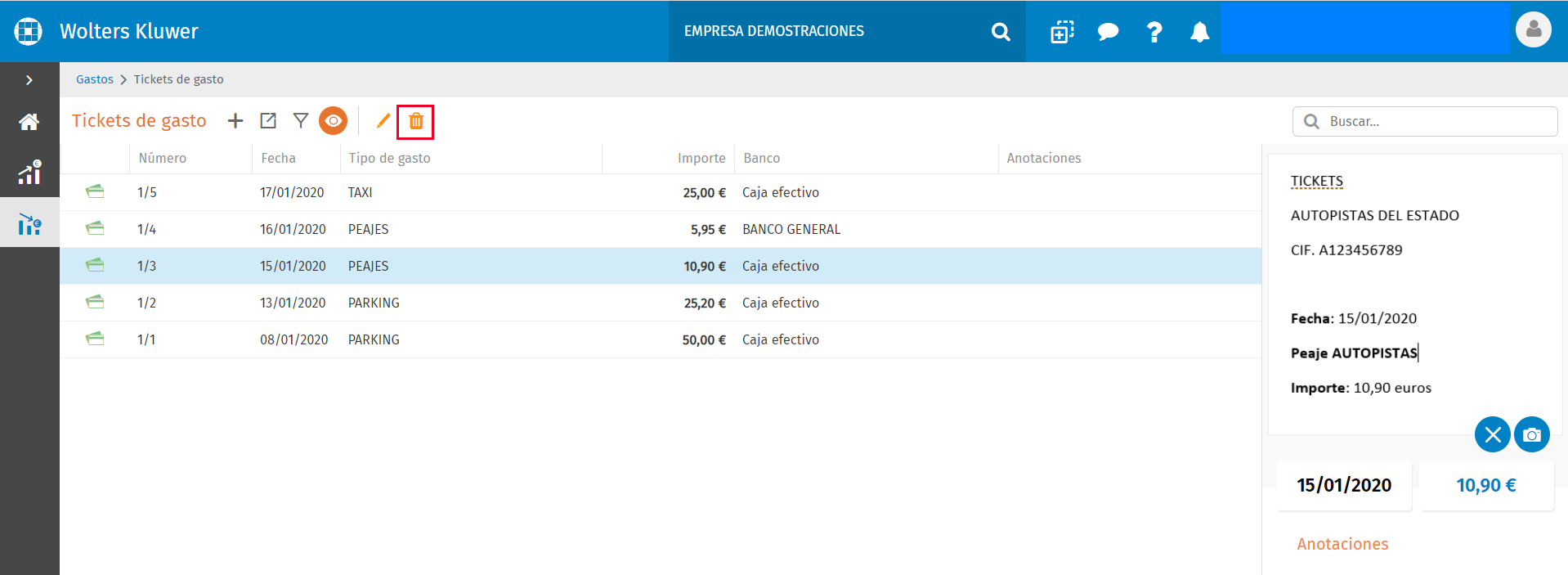1568x575 pixels.
Task: Open the help question mark icon
Action: (x=1154, y=32)
